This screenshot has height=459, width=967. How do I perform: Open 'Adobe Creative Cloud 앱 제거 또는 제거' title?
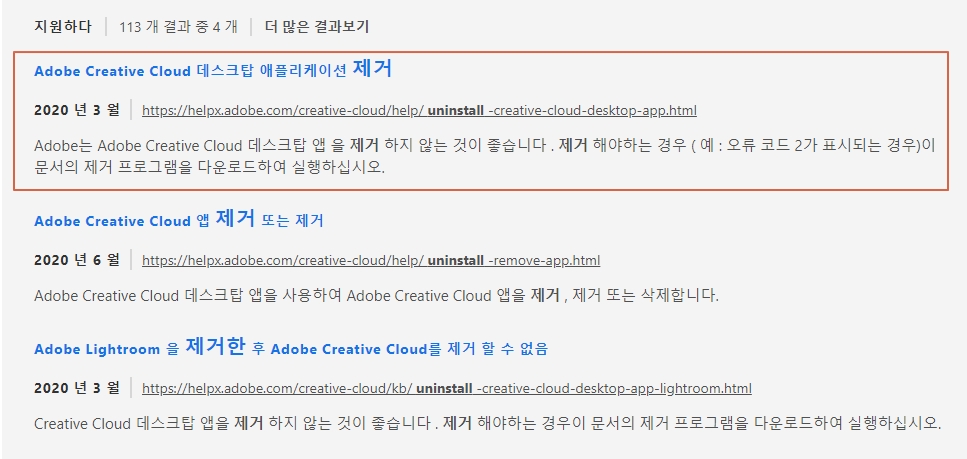pos(179,219)
